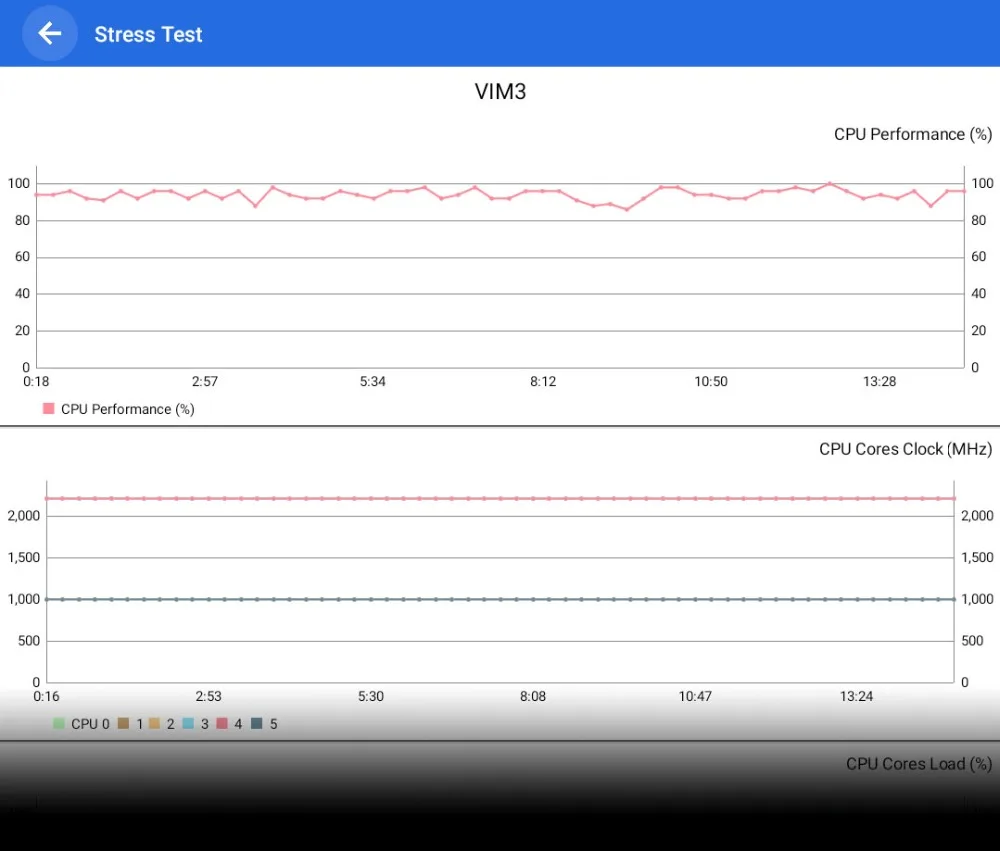Click the "2:57" time label
The image size is (1000, 851).
[205, 381]
